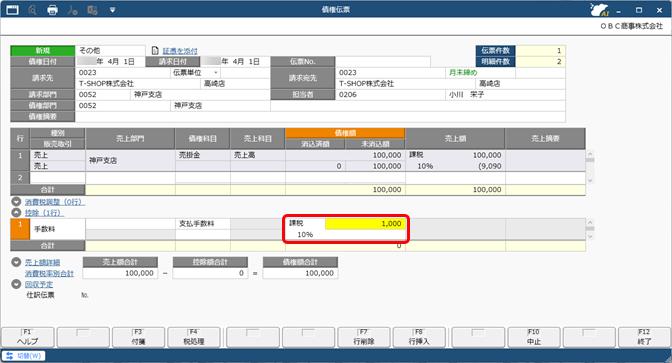Click the 債権額合計 value 100,000
Viewport: 672px width, 363px height.
point(300,273)
